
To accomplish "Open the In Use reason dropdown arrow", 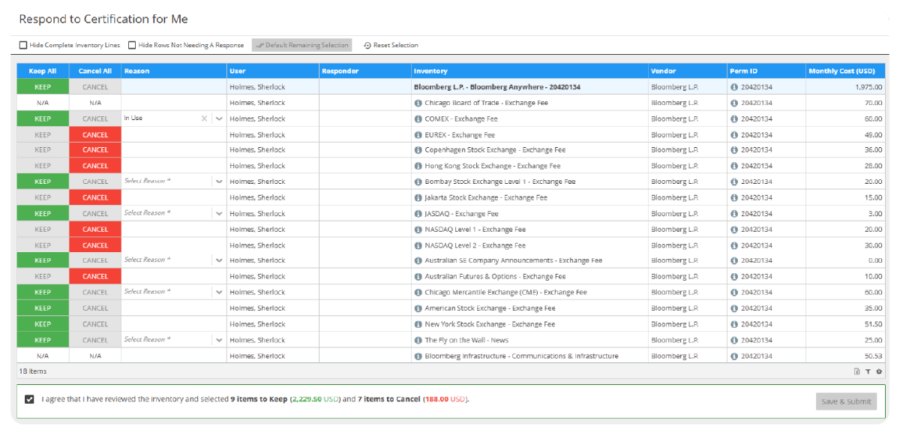I will [x=219, y=119].
